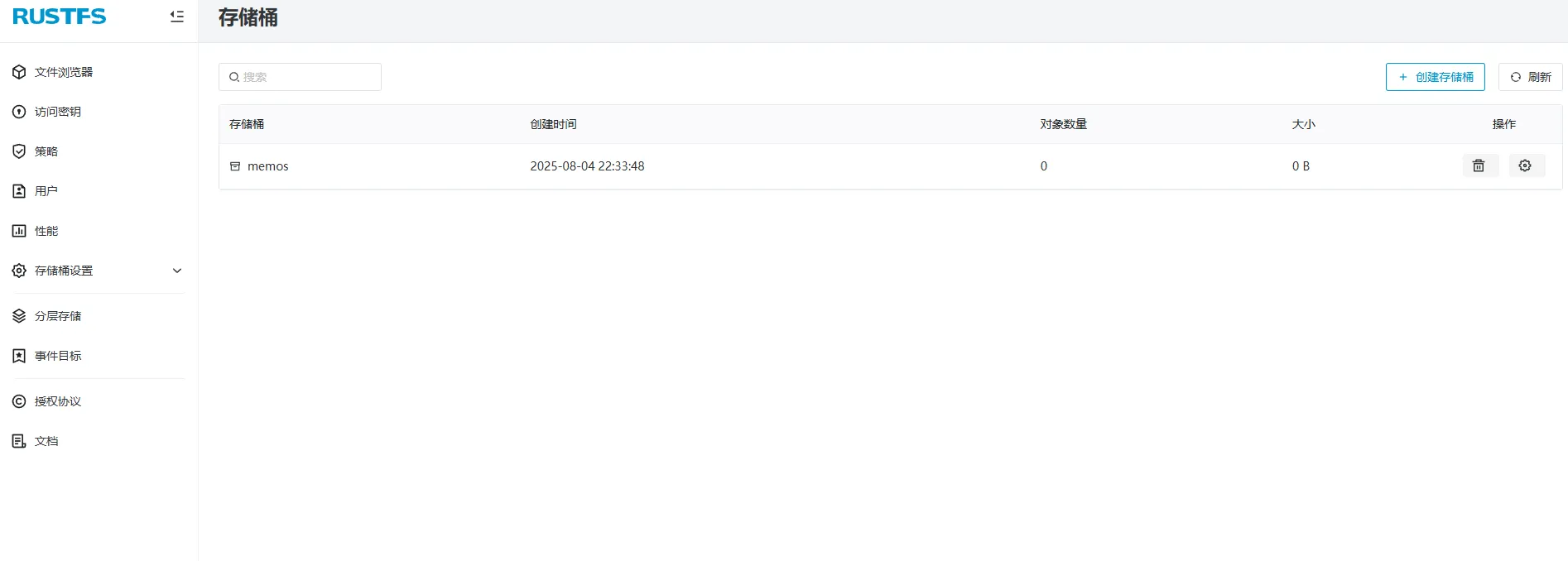The width and height of the screenshot is (1568, 561).
Task: Focus the 搜索 input field
Action: tap(308, 77)
